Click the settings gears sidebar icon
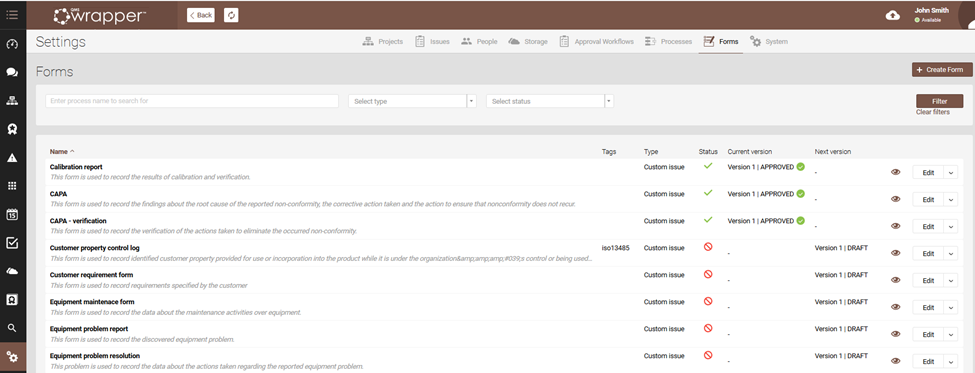Image resolution: width=975 pixels, height=373 pixels. point(12,357)
